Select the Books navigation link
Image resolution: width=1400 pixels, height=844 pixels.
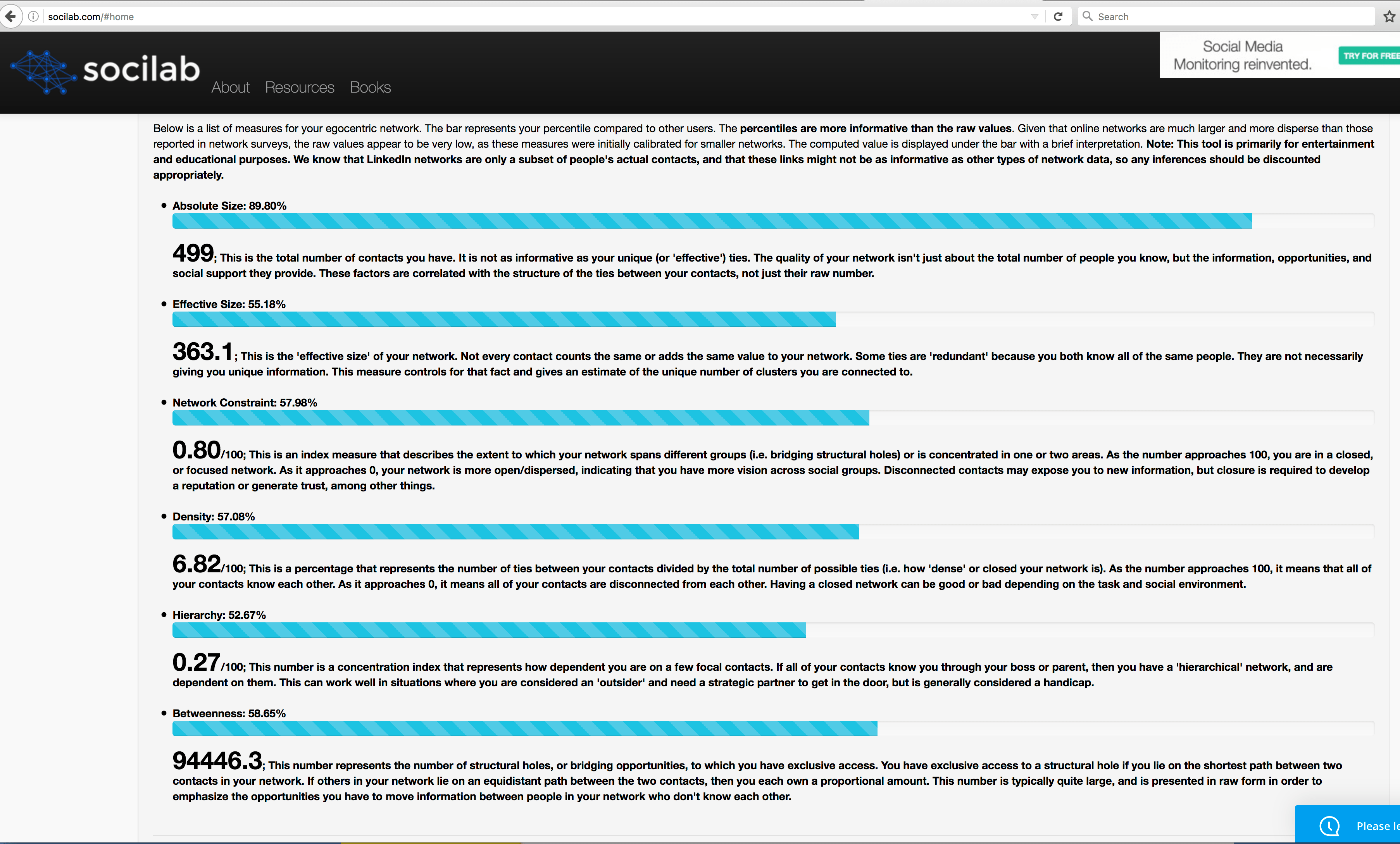coord(370,87)
